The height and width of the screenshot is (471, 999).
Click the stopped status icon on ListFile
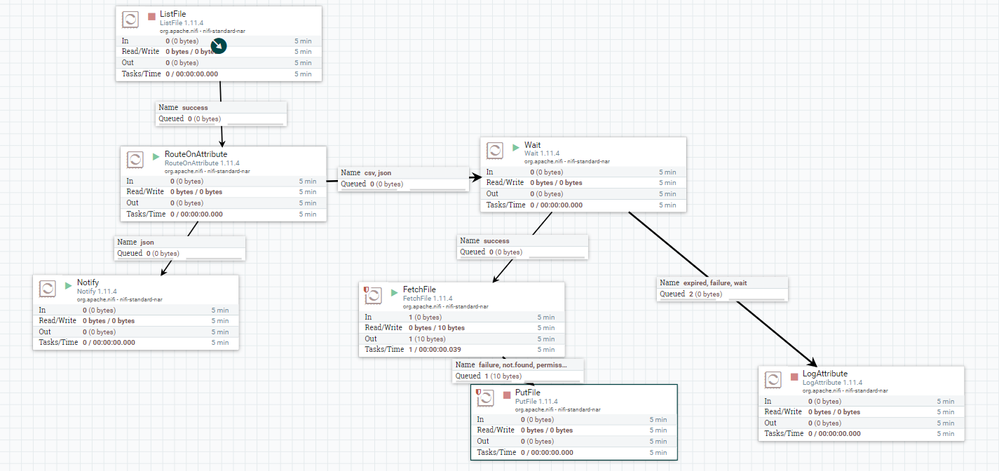(x=152, y=17)
